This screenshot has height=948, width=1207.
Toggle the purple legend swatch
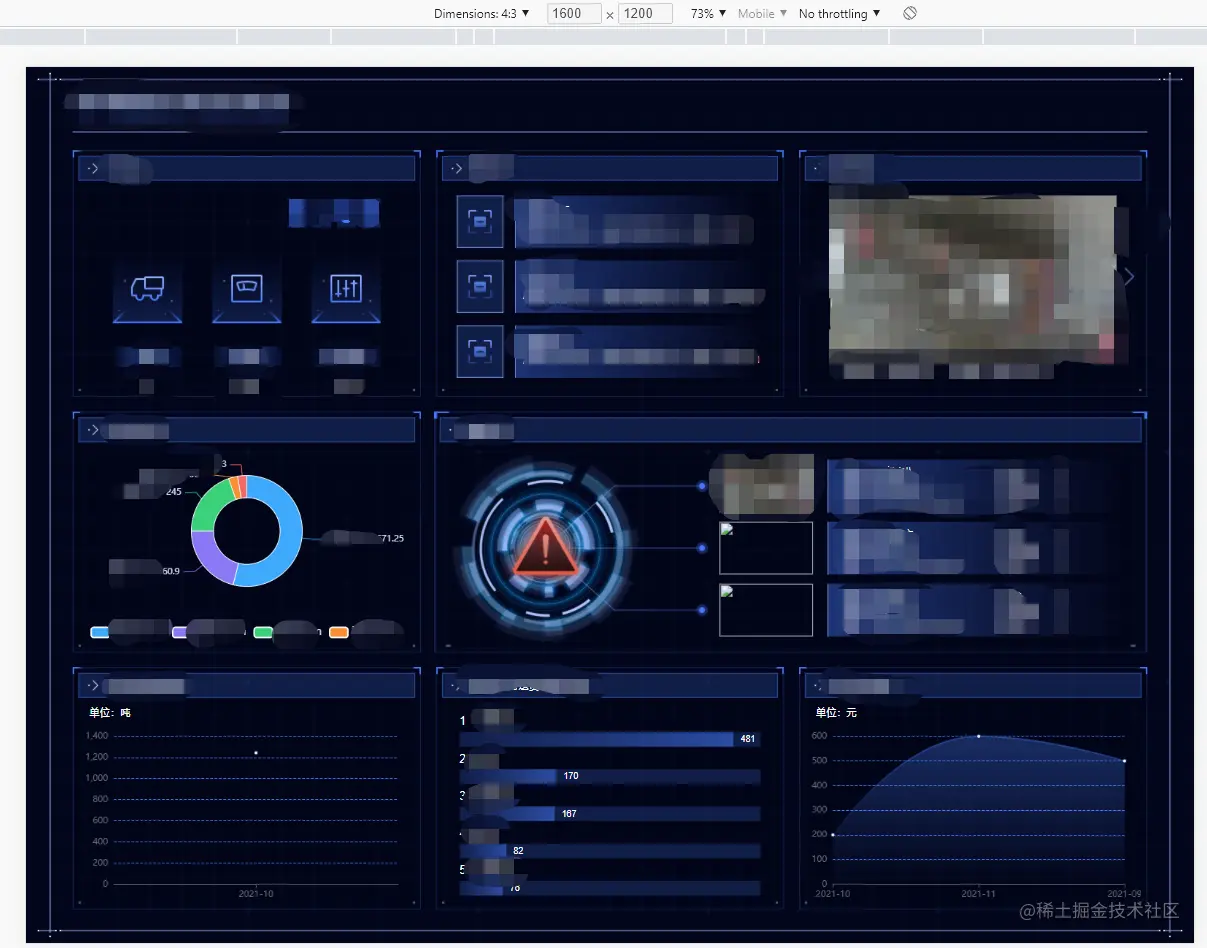point(180,633)
